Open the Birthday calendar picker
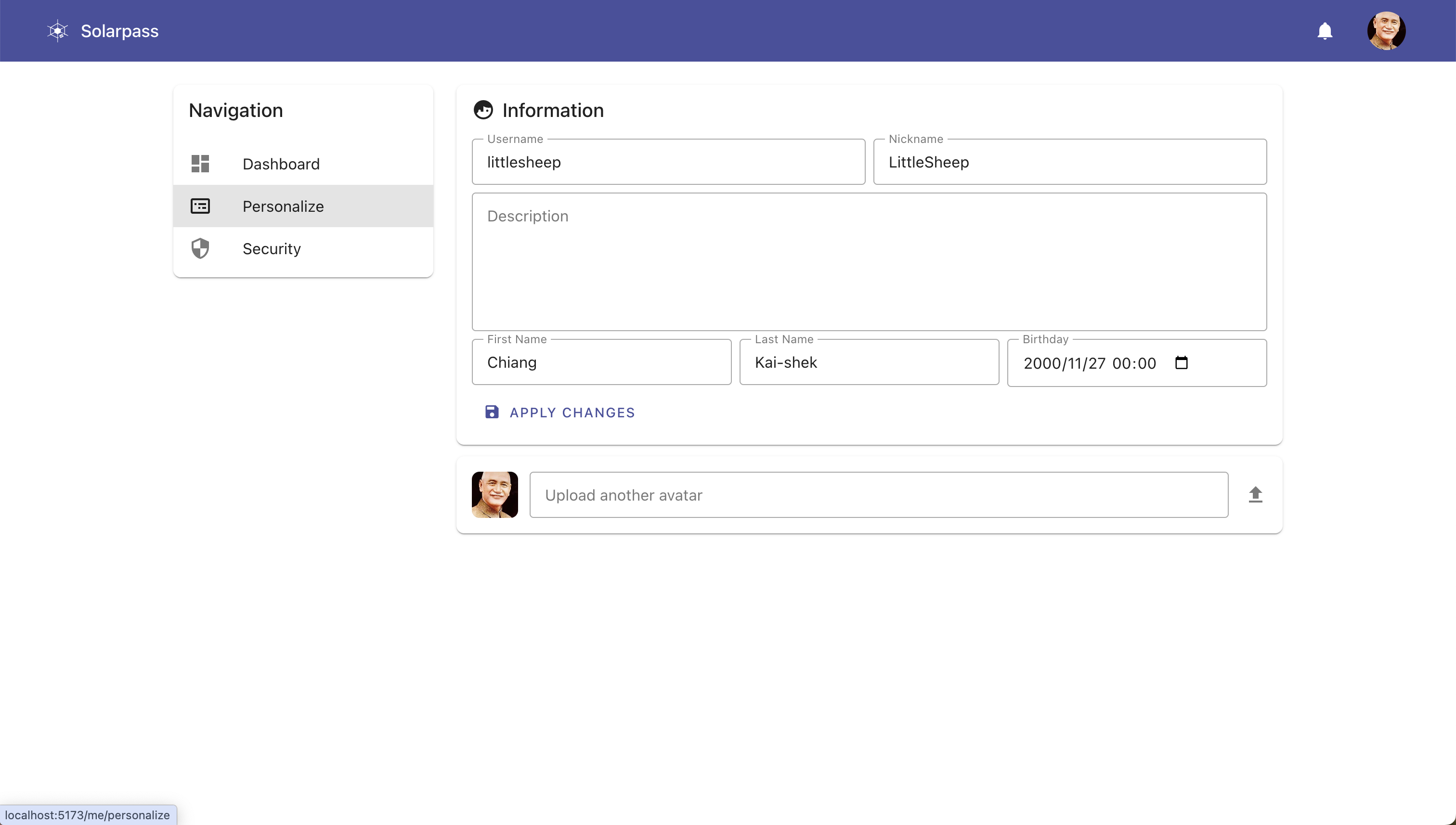The height and width of the screenshot is (825, 1456). point(1181,362)
